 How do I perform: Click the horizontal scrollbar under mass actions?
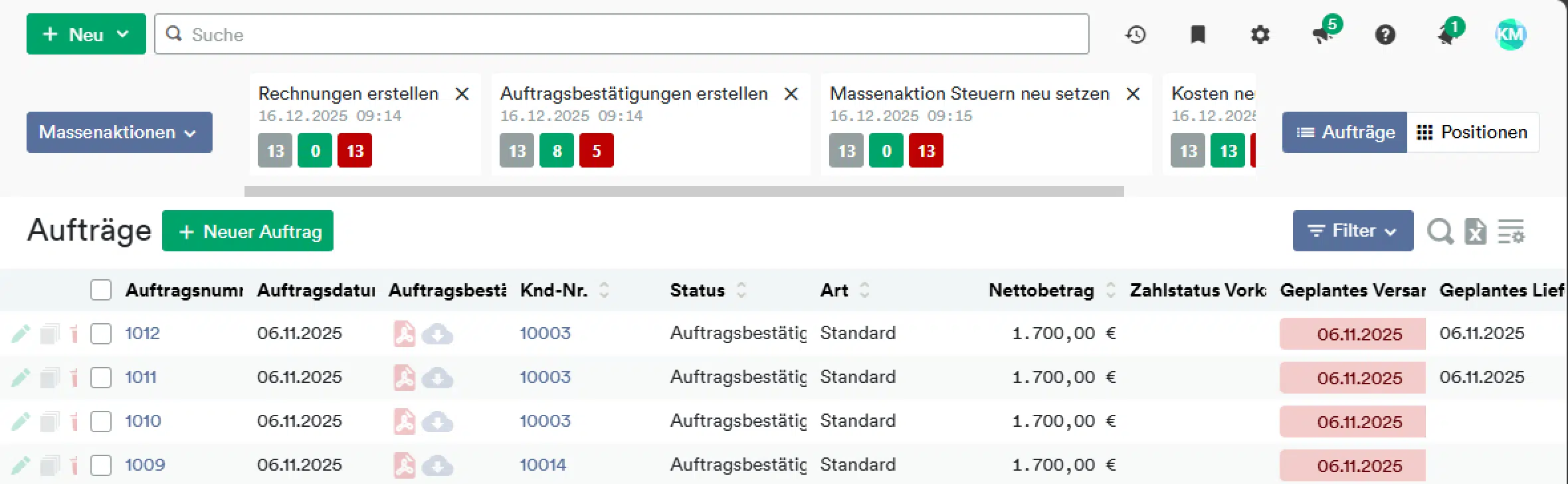tap(684, 191)
